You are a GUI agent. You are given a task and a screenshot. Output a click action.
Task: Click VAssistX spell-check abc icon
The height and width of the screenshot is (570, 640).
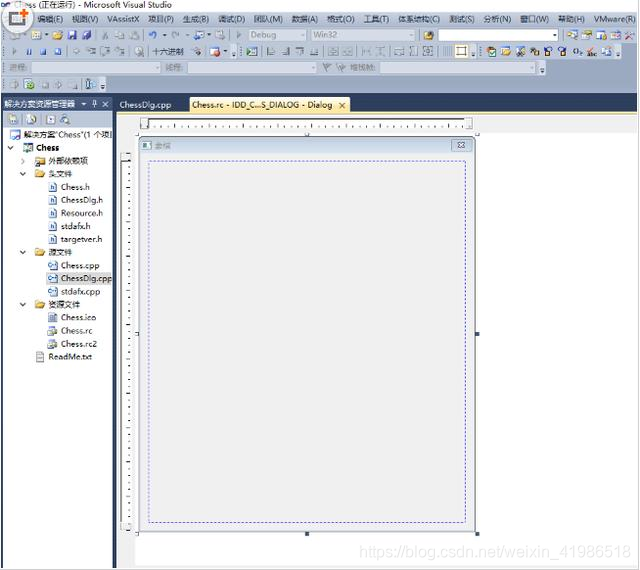tap(591, 52)
